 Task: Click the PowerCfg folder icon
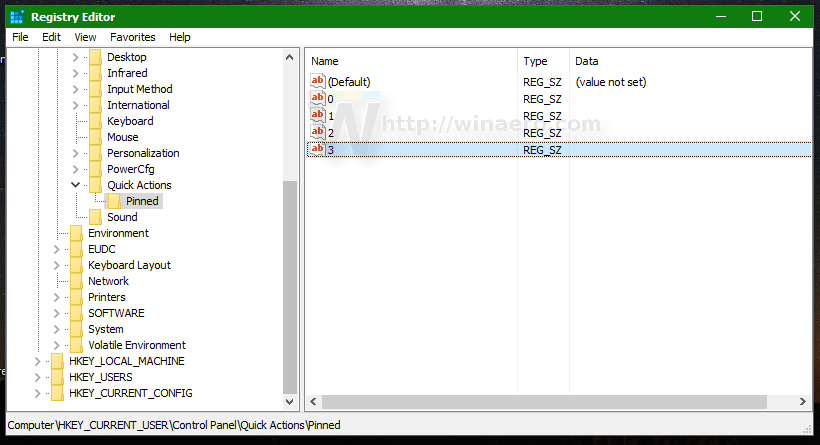click(x=95, y=169)
